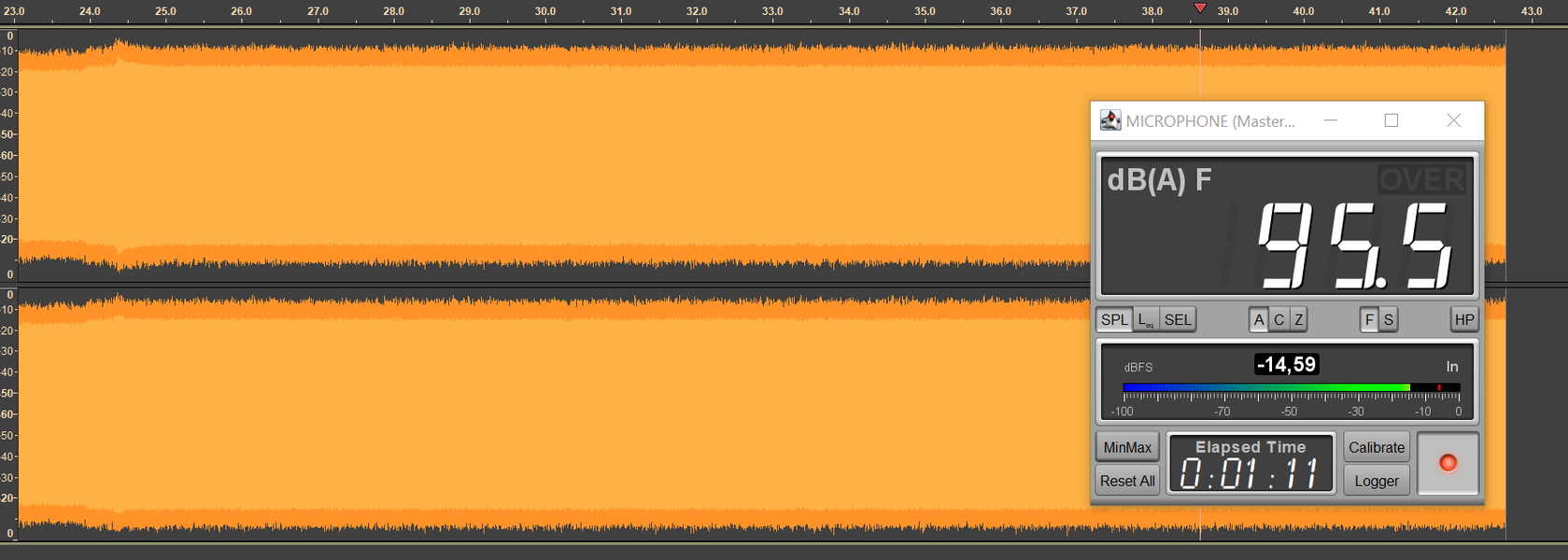The height and width of the screenshot is (560, 1568).
Task: Click the 25.0 mark on the time ruler
Action: tap(165, 11)
